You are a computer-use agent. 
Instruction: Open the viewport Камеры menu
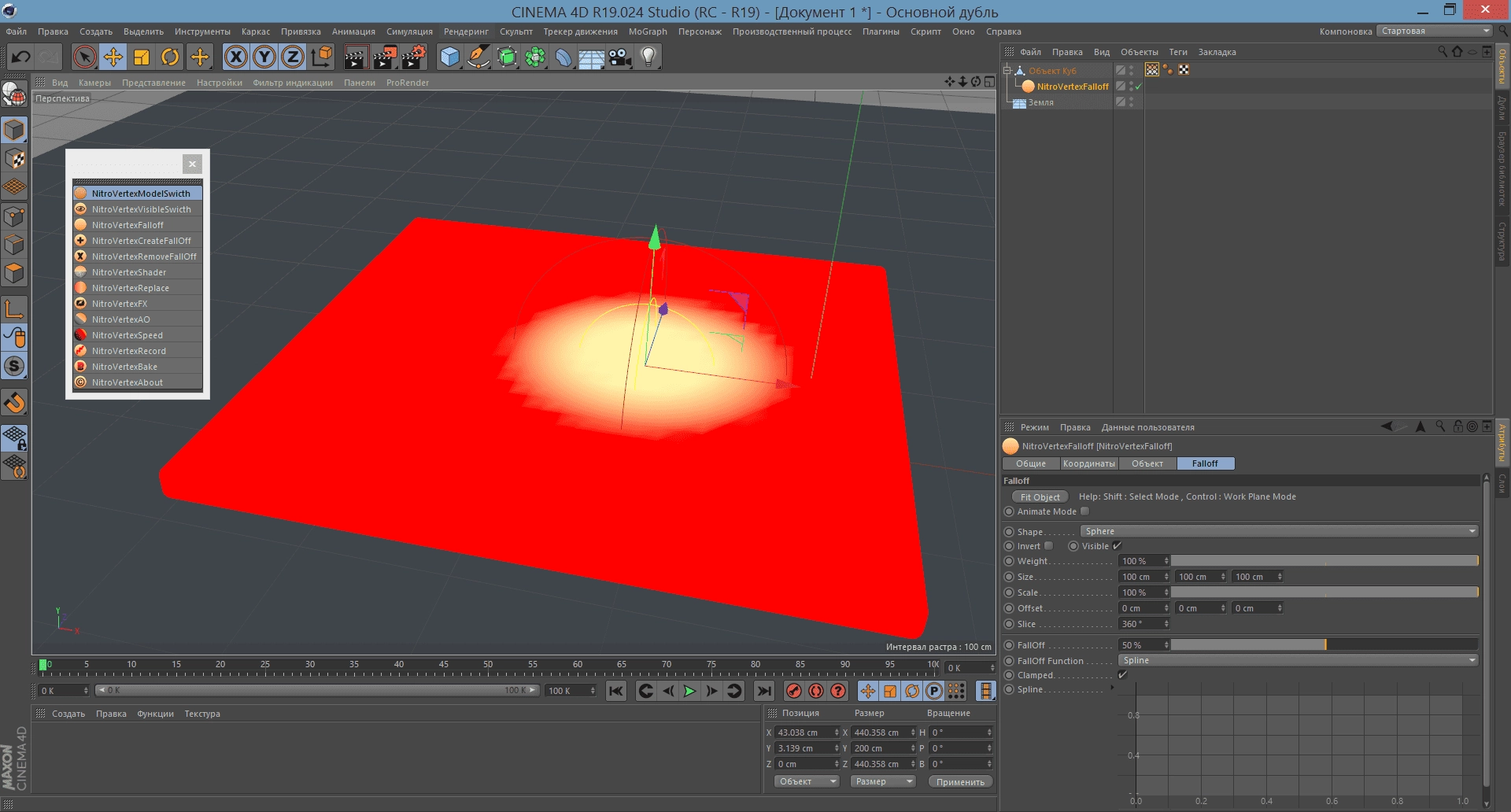pyautogui.click(x=94, y=83)
